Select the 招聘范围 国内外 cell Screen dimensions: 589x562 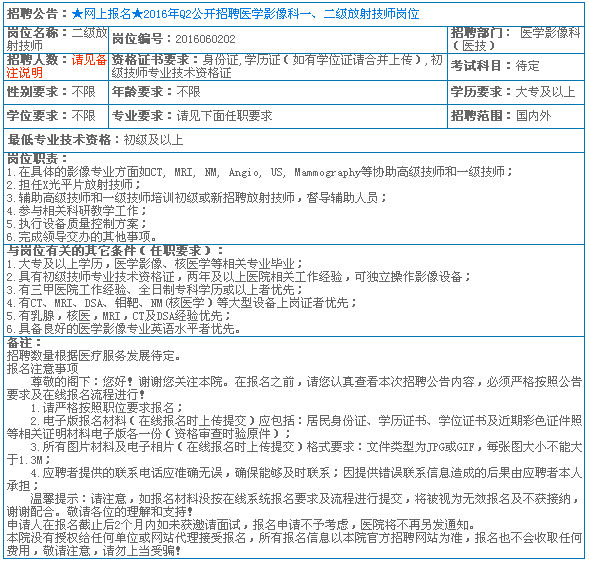[516, 116]
